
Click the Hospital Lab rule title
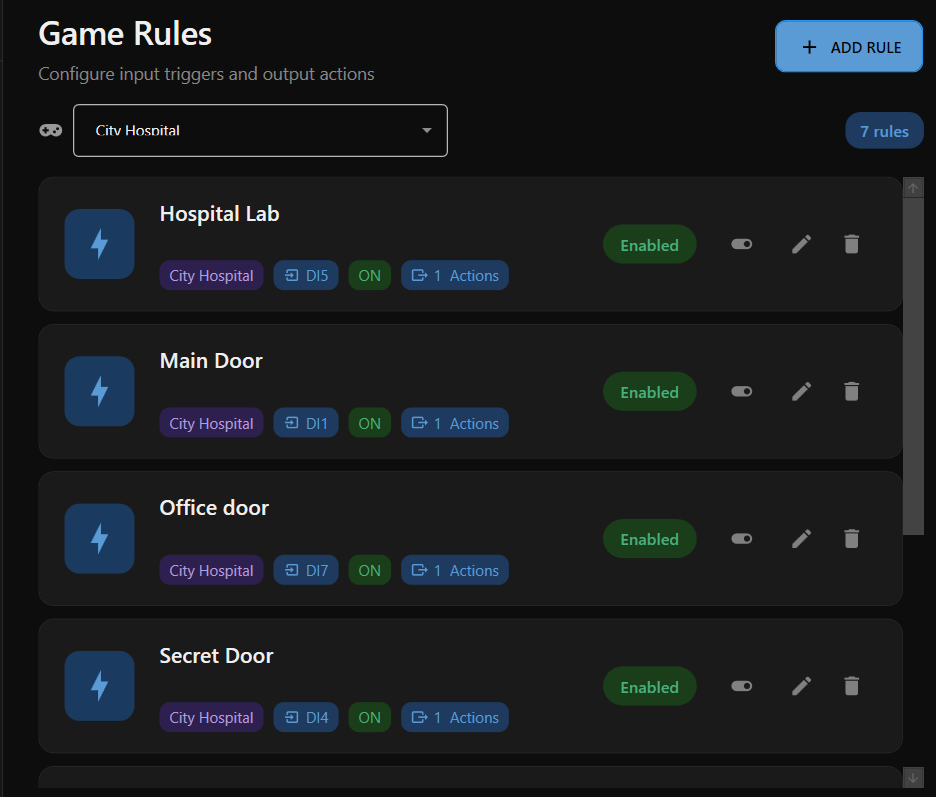(219, 214)
